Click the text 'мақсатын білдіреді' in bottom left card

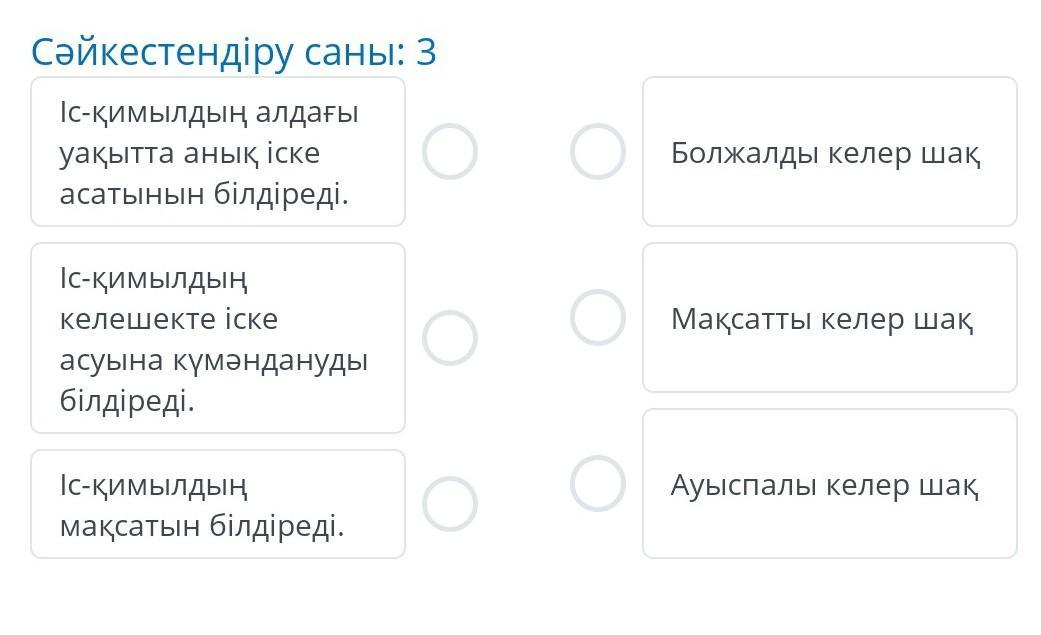pyautogui.click(x=202, y=526)
